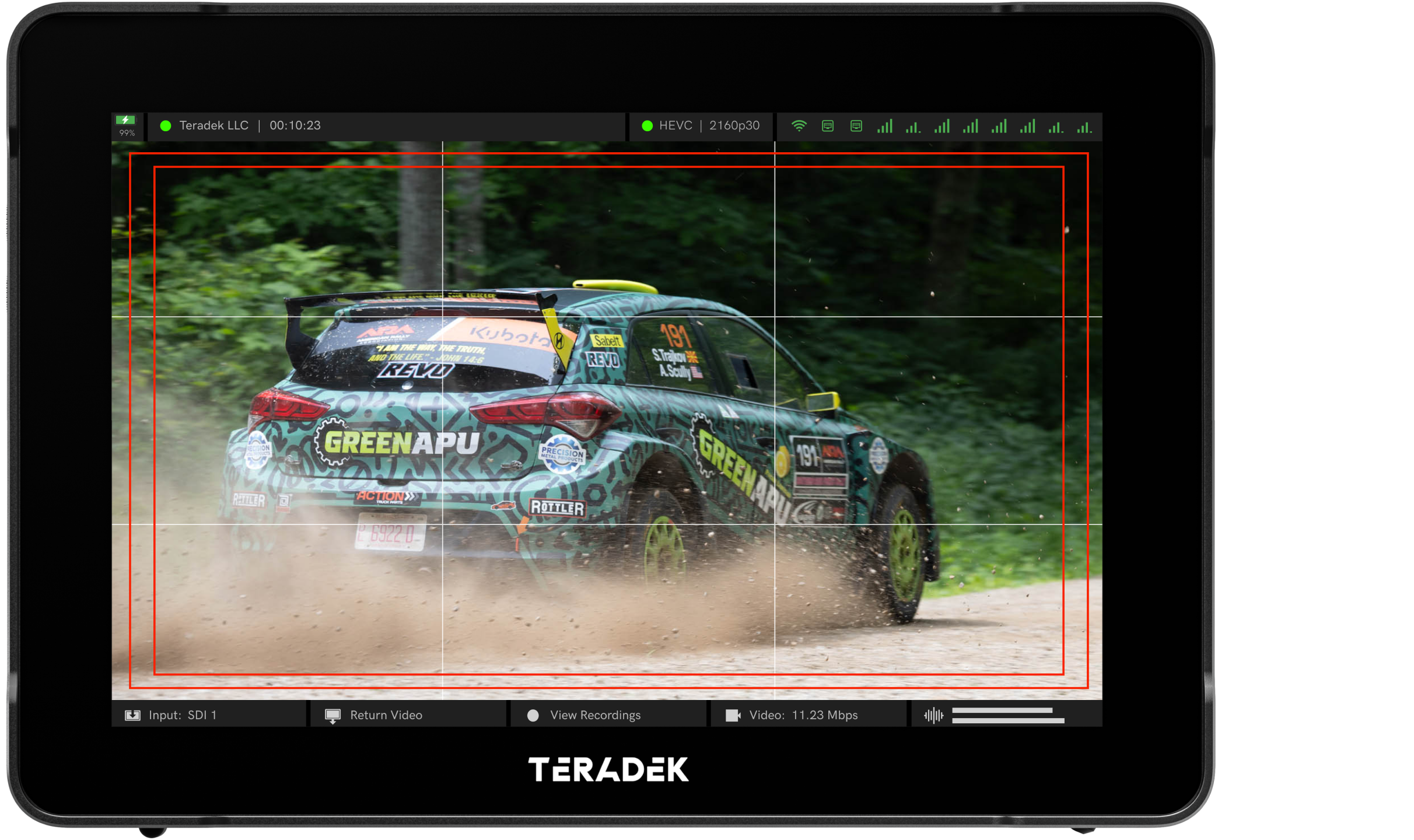
Task: Tap the Wi-Fi status icon
Action: point(799,126)
